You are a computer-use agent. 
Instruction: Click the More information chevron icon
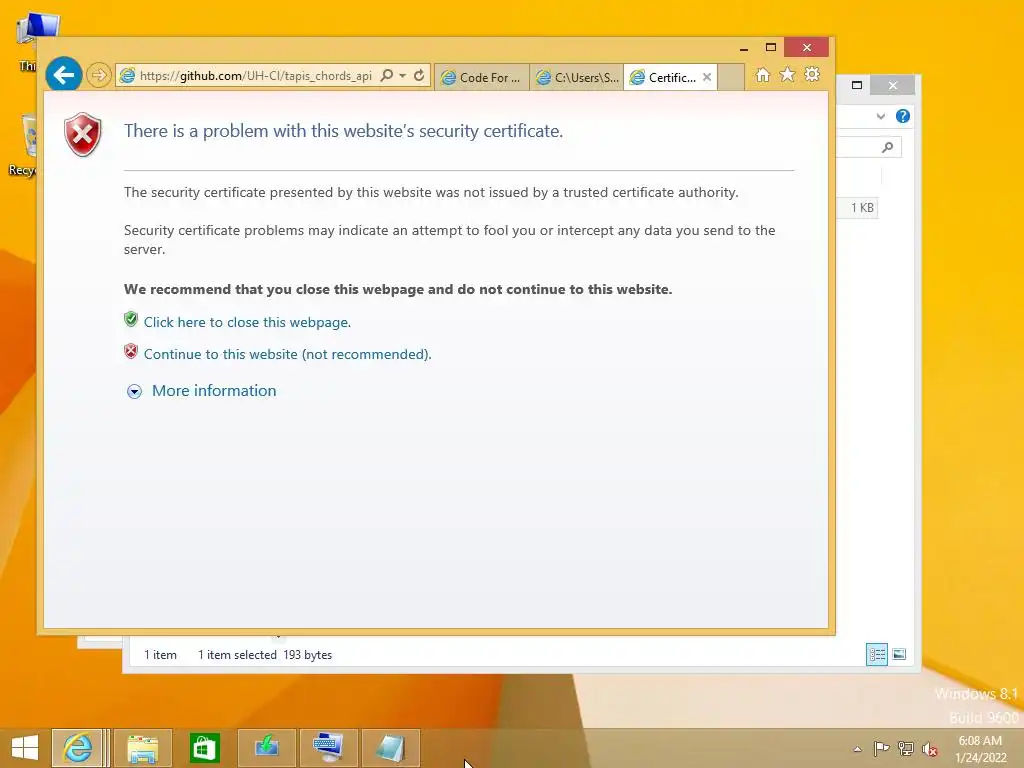(x=135, y=391)
